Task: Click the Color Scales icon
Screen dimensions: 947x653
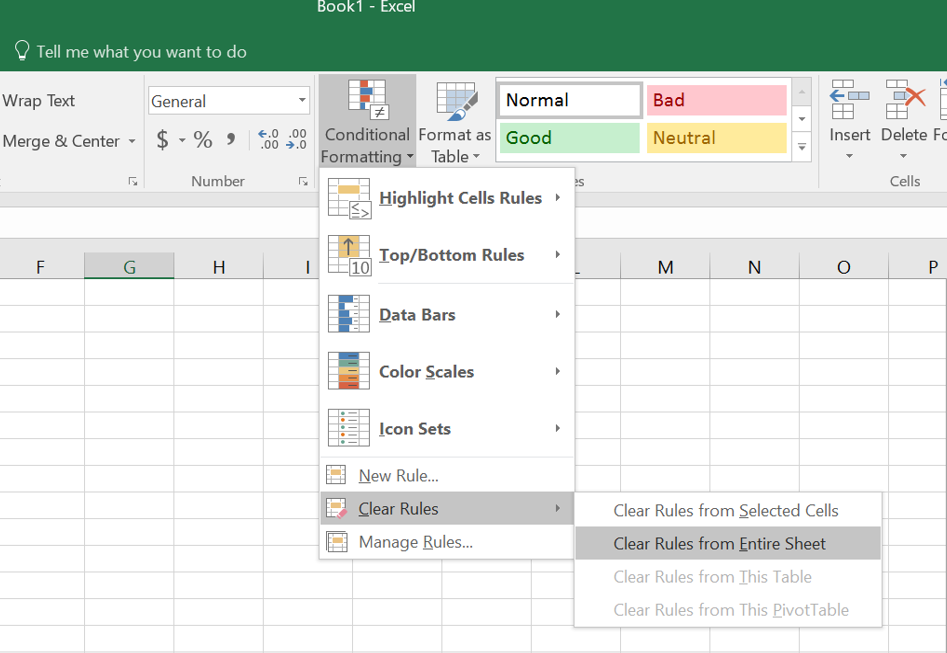Action: click(348, 371)
